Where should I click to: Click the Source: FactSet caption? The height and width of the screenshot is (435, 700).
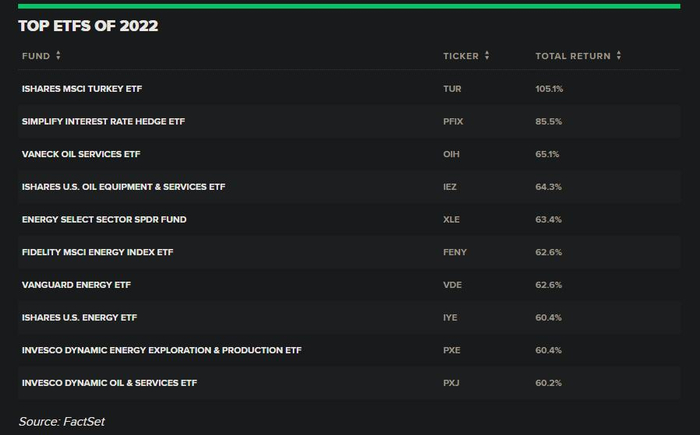point(62,421)
